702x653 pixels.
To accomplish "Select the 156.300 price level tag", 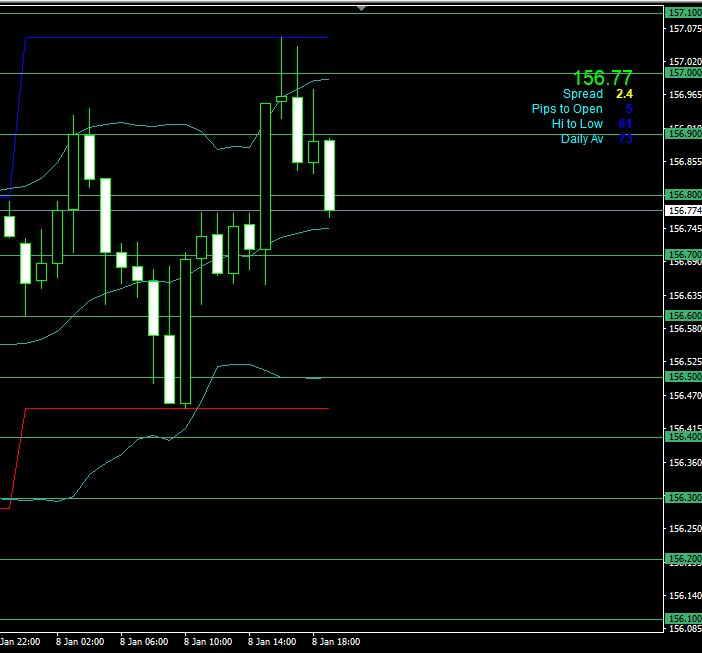I will (684, 498).
